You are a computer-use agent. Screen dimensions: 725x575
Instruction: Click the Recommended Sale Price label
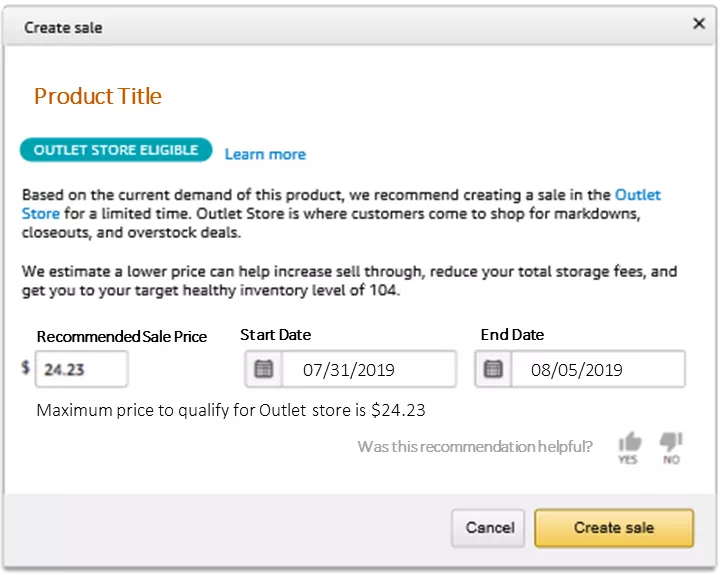pyautogui.click(x=121, y=337)
